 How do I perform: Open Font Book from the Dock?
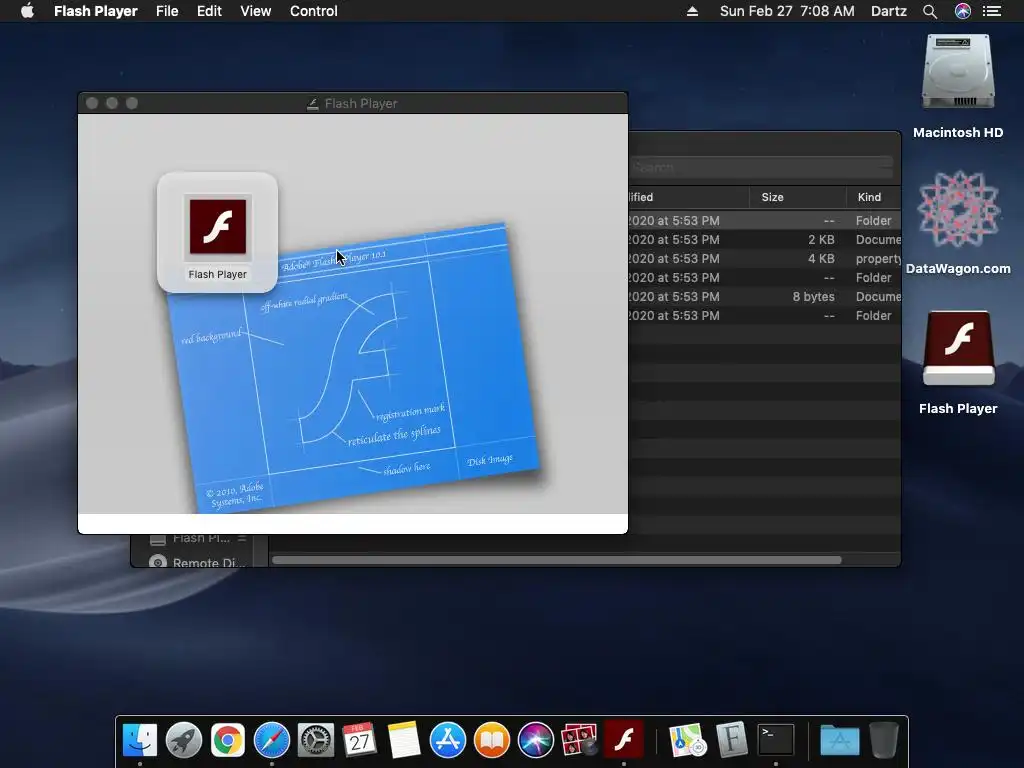pyautogui.click(x=731, y=741)
